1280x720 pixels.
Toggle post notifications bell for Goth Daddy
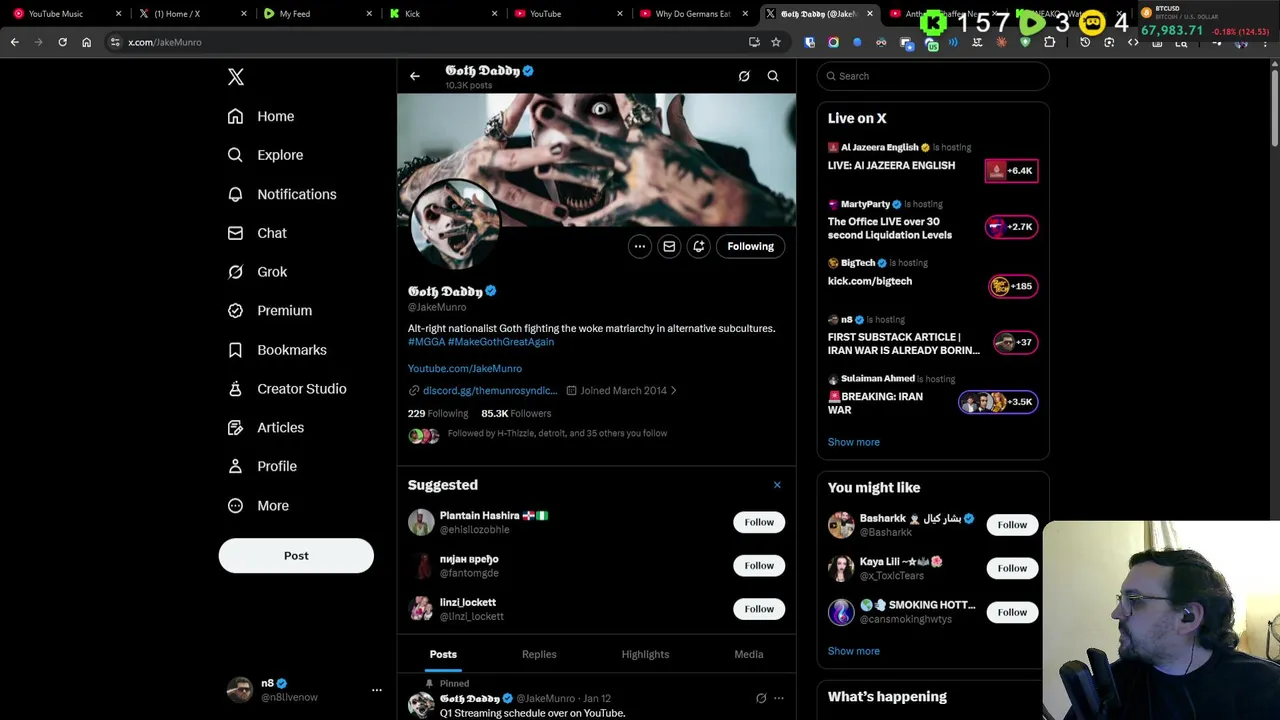[x=699, y=246]
